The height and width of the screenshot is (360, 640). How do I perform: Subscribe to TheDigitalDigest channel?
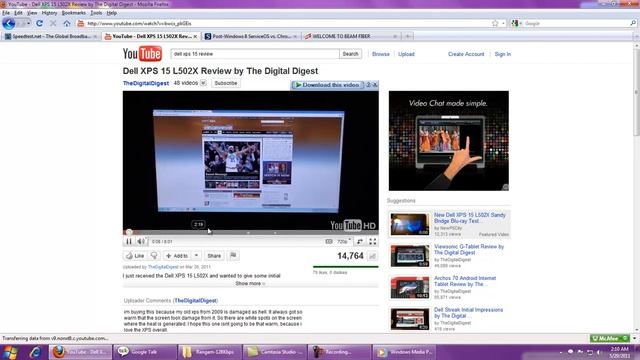226,83
